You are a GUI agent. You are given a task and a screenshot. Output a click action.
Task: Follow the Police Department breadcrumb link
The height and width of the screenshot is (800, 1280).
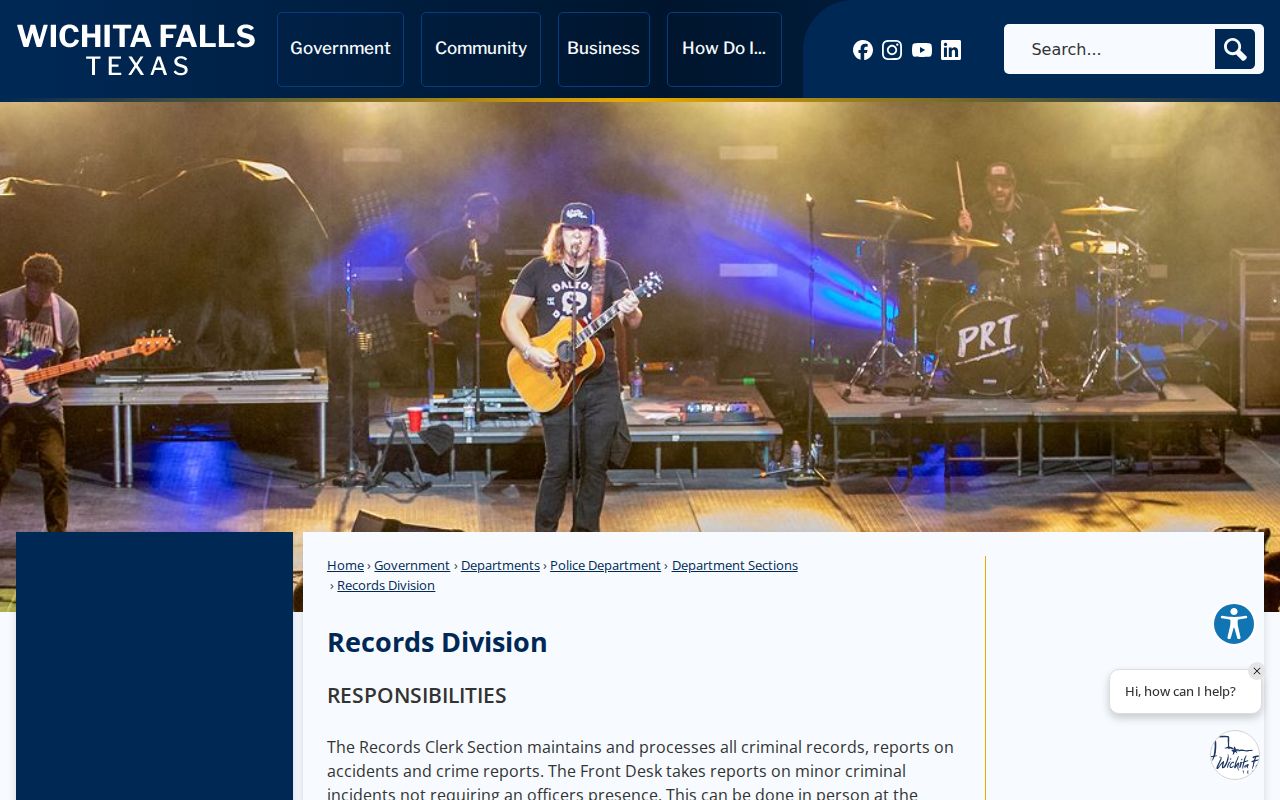coord(605,565)
